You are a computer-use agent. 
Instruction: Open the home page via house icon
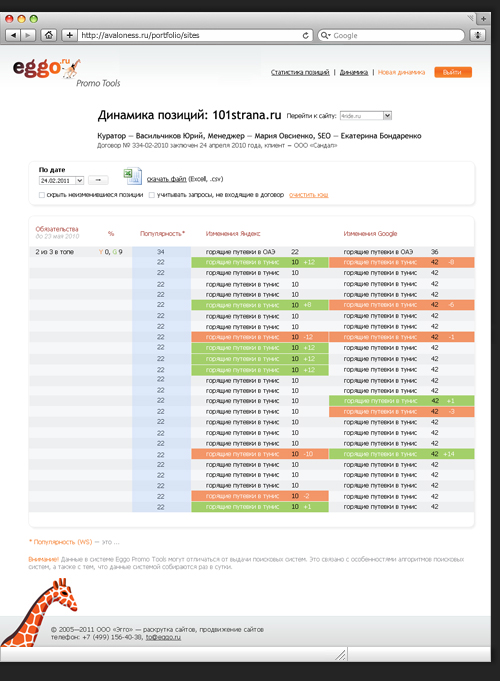pyautogui.click(x=49, y=35)
